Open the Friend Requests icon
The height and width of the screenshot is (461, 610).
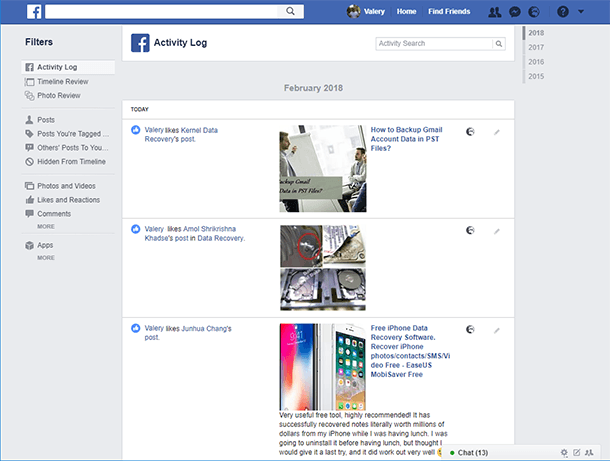coord(494,12)
